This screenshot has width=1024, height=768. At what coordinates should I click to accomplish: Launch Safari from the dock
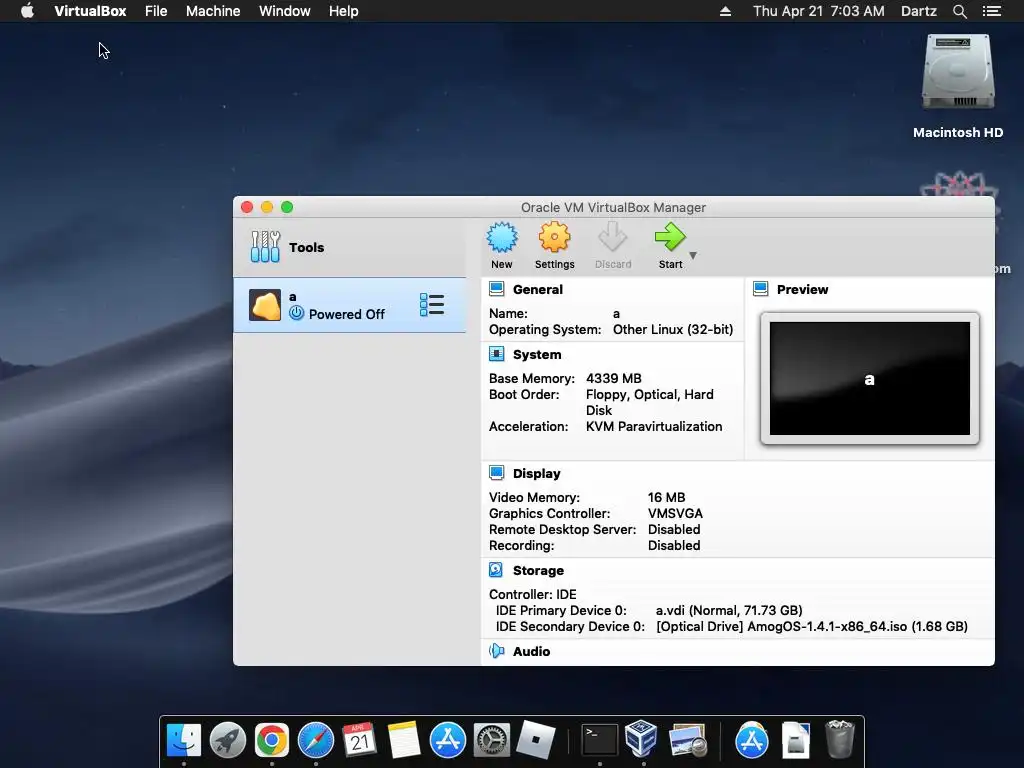315,740
